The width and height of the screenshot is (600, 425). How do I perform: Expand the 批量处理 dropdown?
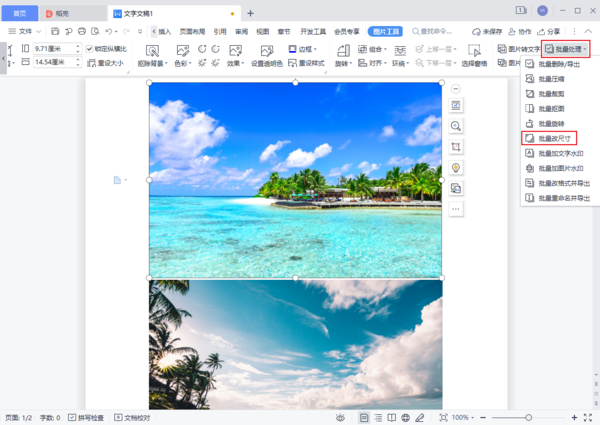[567, 48]
